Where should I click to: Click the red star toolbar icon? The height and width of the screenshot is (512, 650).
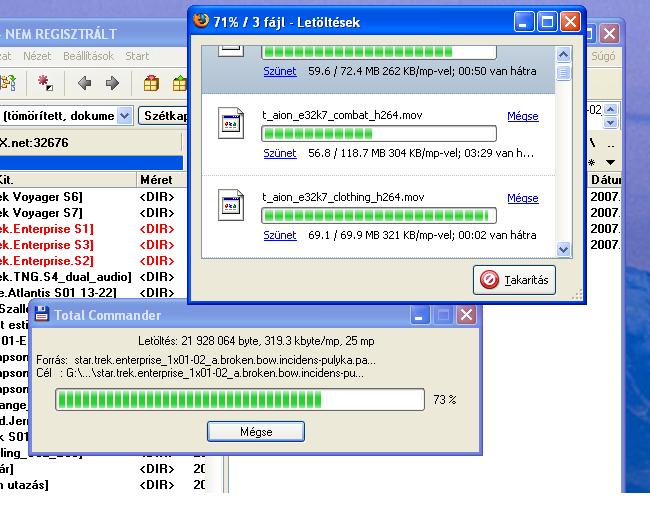point(45,83)
